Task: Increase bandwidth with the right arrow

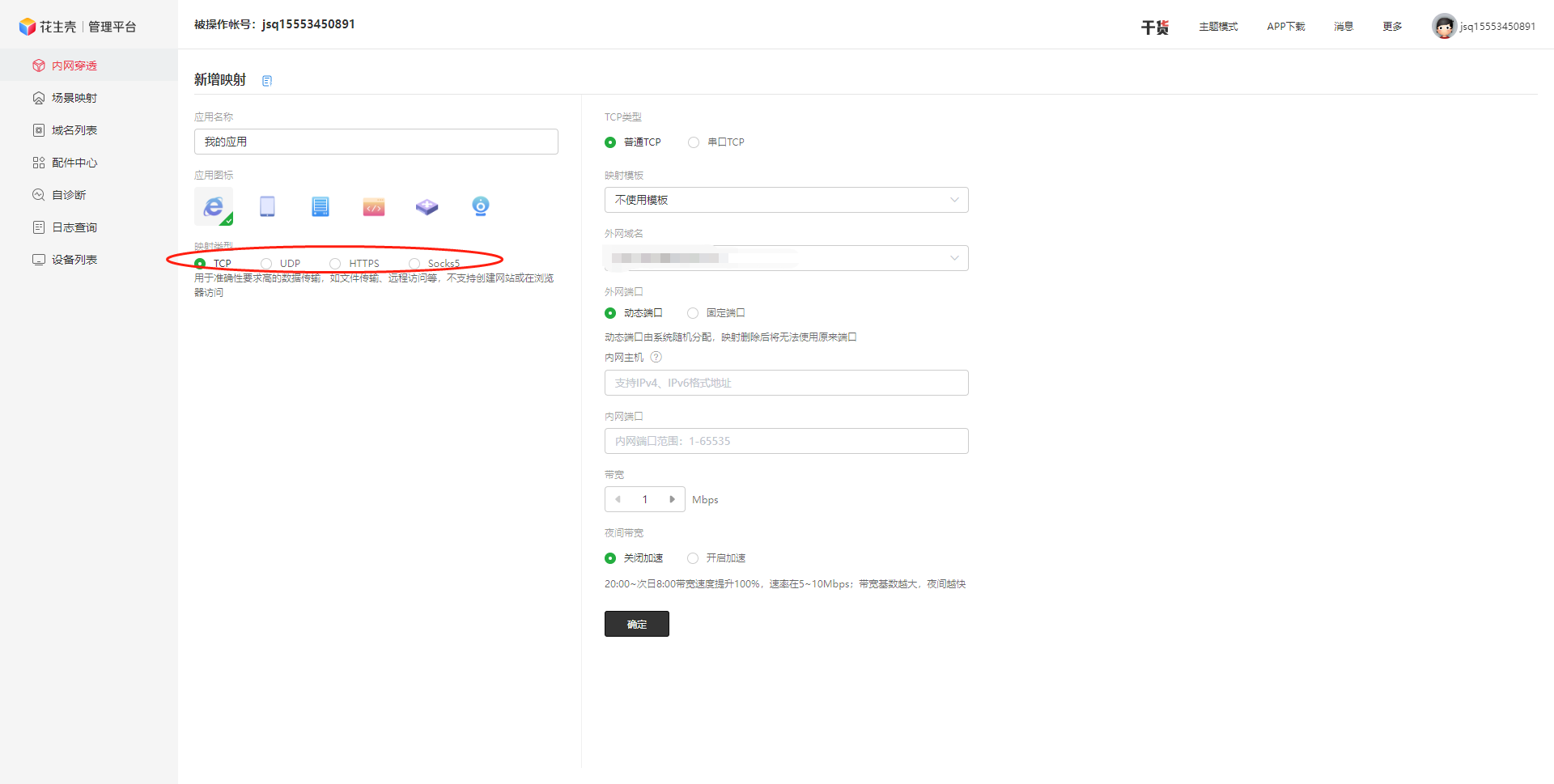Action: click(672, 499)
